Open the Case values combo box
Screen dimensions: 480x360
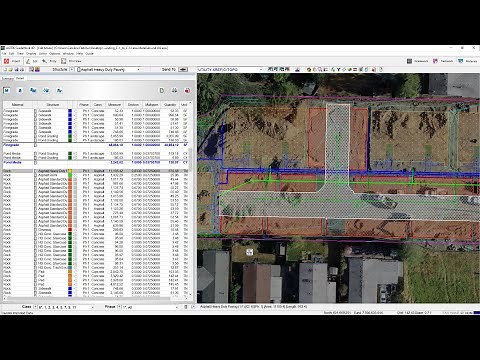point(66,307)
